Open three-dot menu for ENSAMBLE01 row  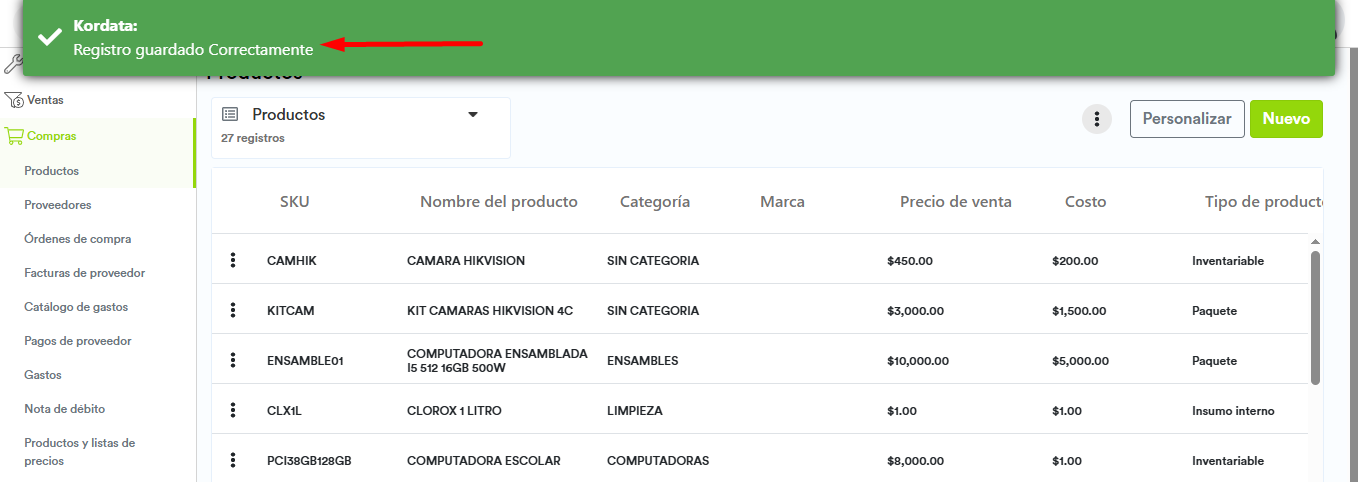click(233, 360)
